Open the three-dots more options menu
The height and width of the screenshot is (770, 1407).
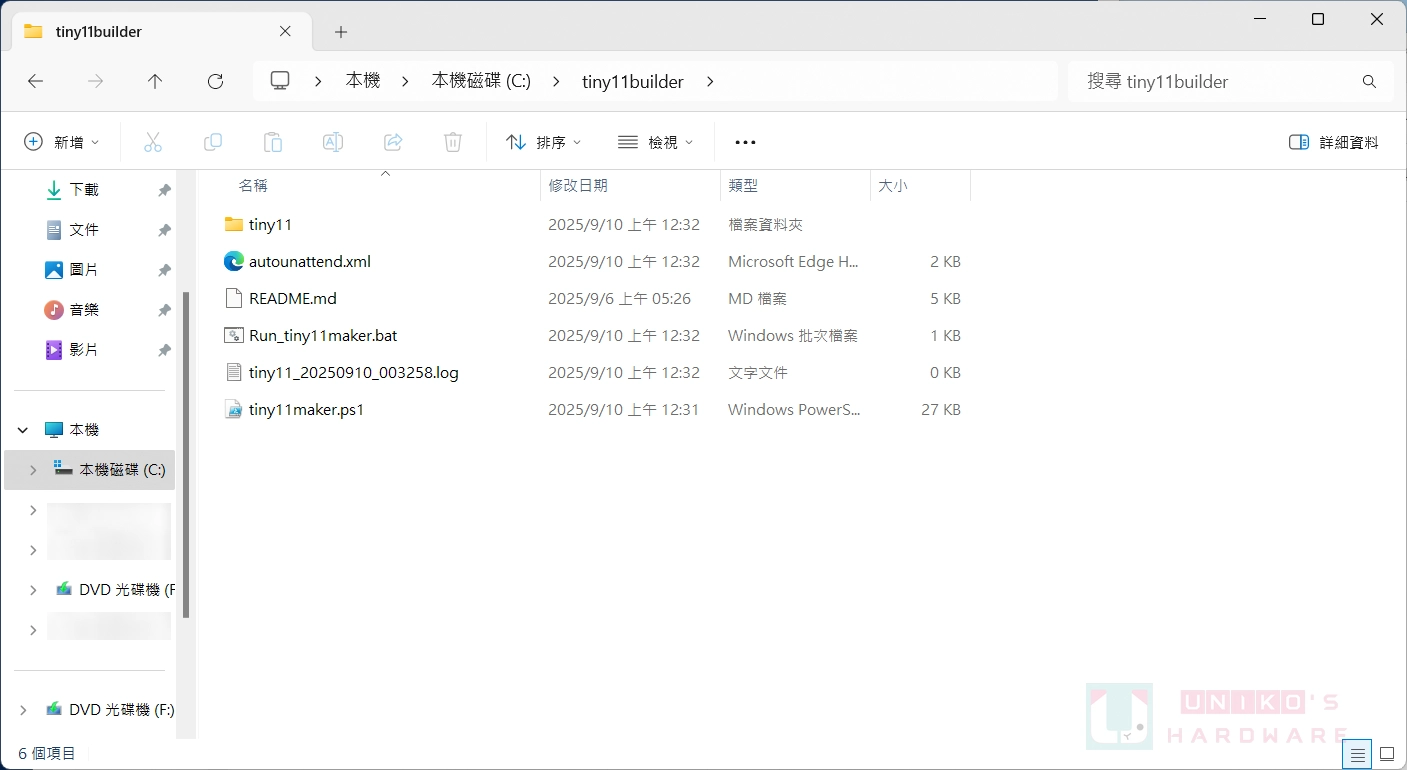[745, 143]
